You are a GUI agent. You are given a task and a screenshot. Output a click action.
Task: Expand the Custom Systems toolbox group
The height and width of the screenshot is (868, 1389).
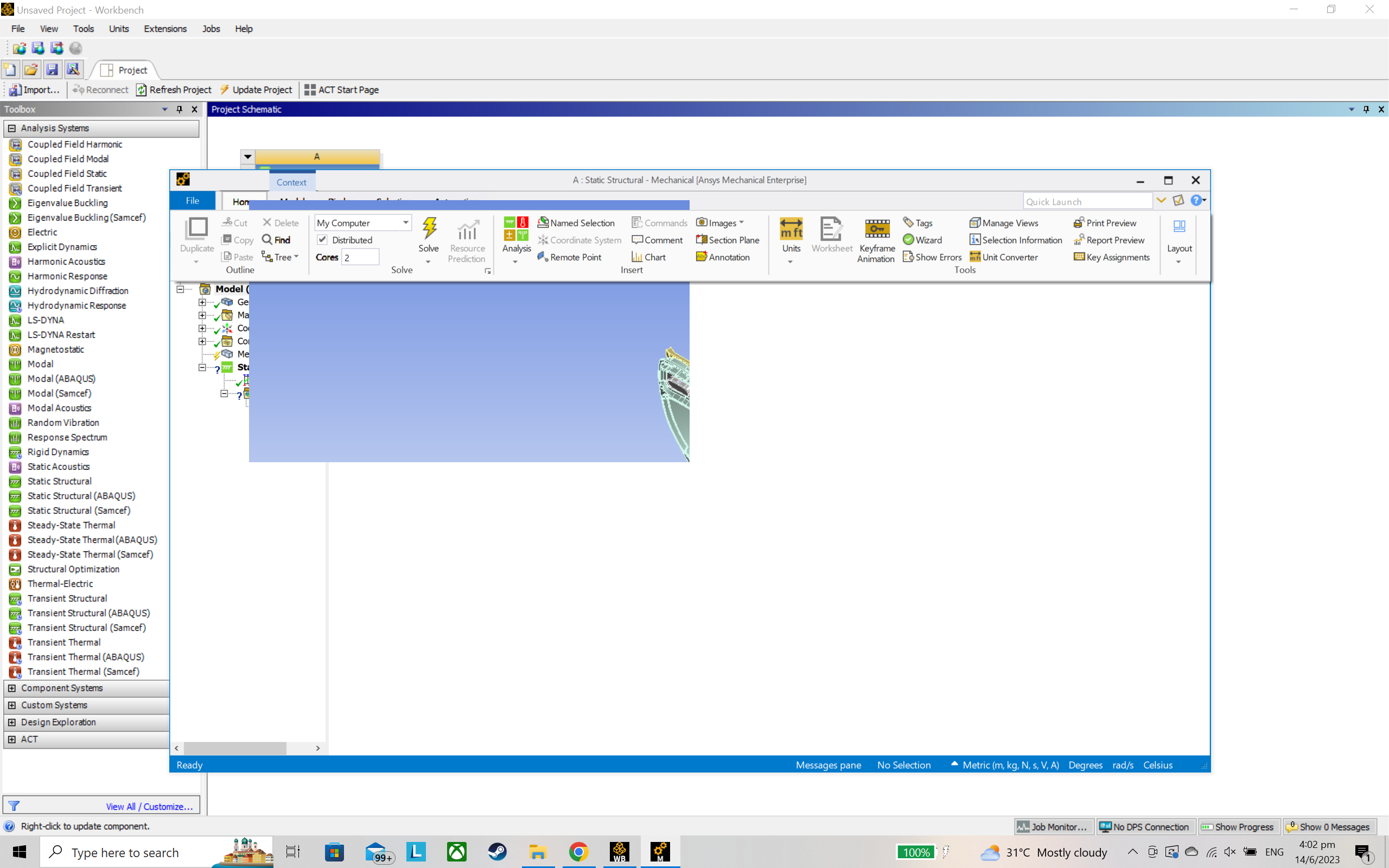pyautogui.click(x=11, y=705)
